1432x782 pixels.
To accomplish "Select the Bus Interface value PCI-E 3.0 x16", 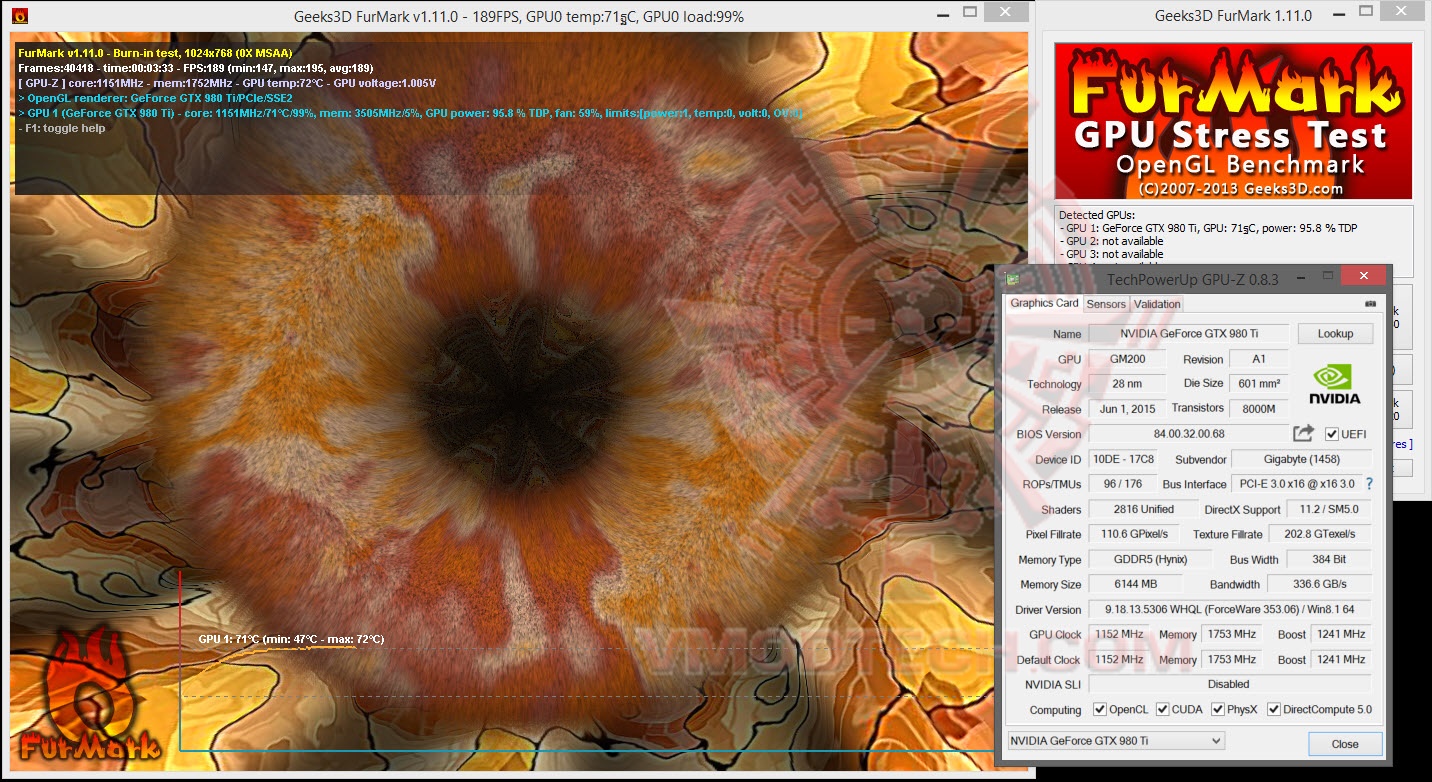I will click(1296, 484).
